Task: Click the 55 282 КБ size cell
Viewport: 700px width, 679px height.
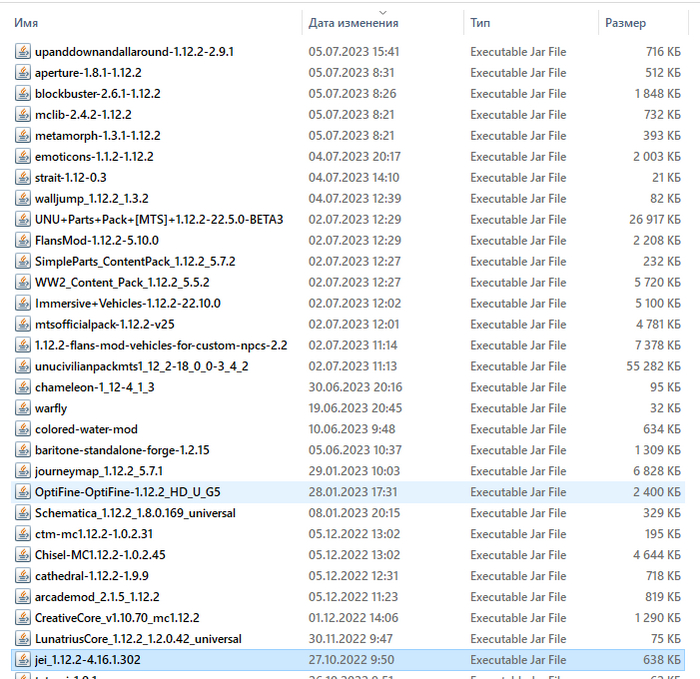Action: click(653, 367)
